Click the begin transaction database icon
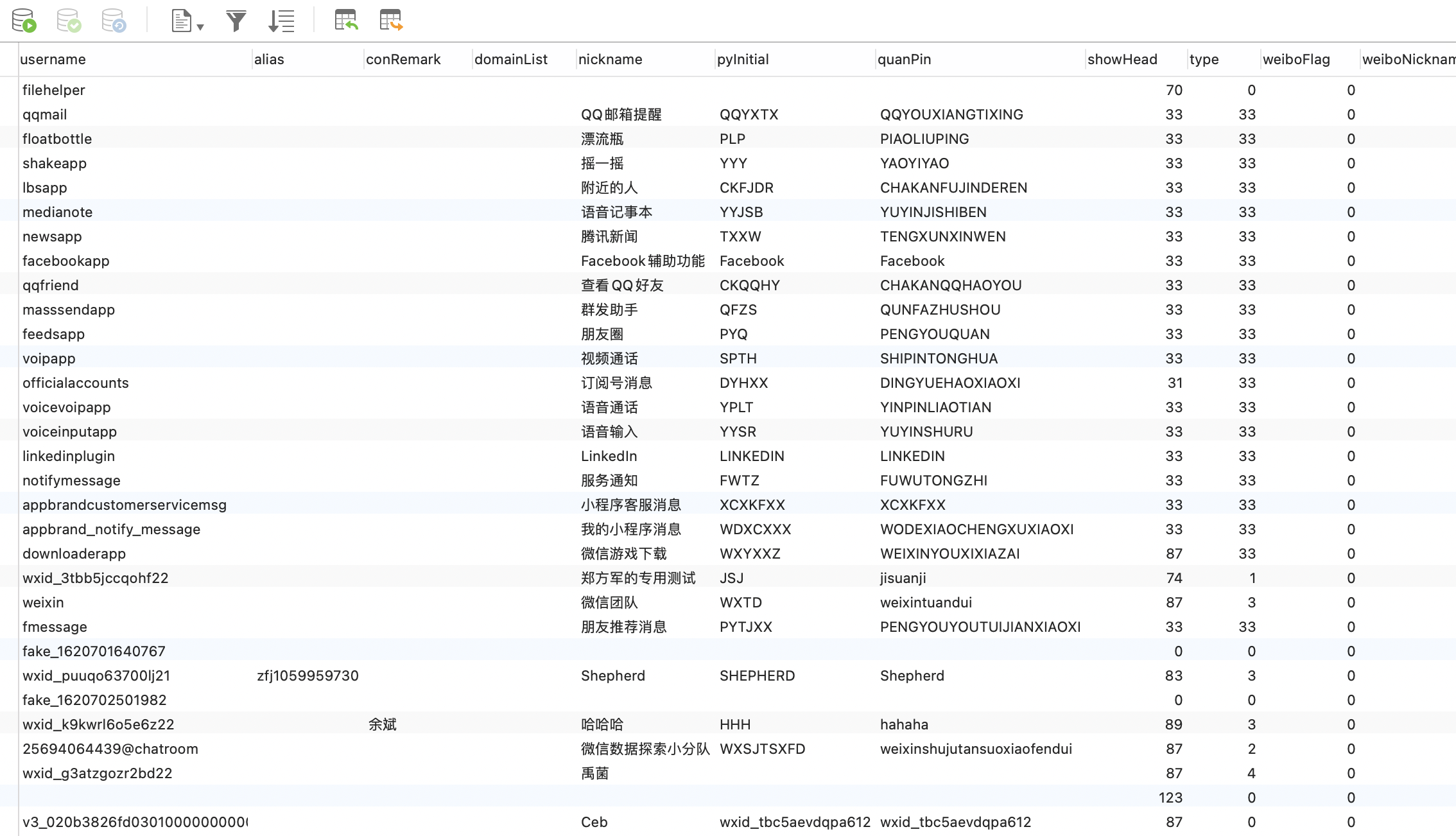 (x=24, y=21)
